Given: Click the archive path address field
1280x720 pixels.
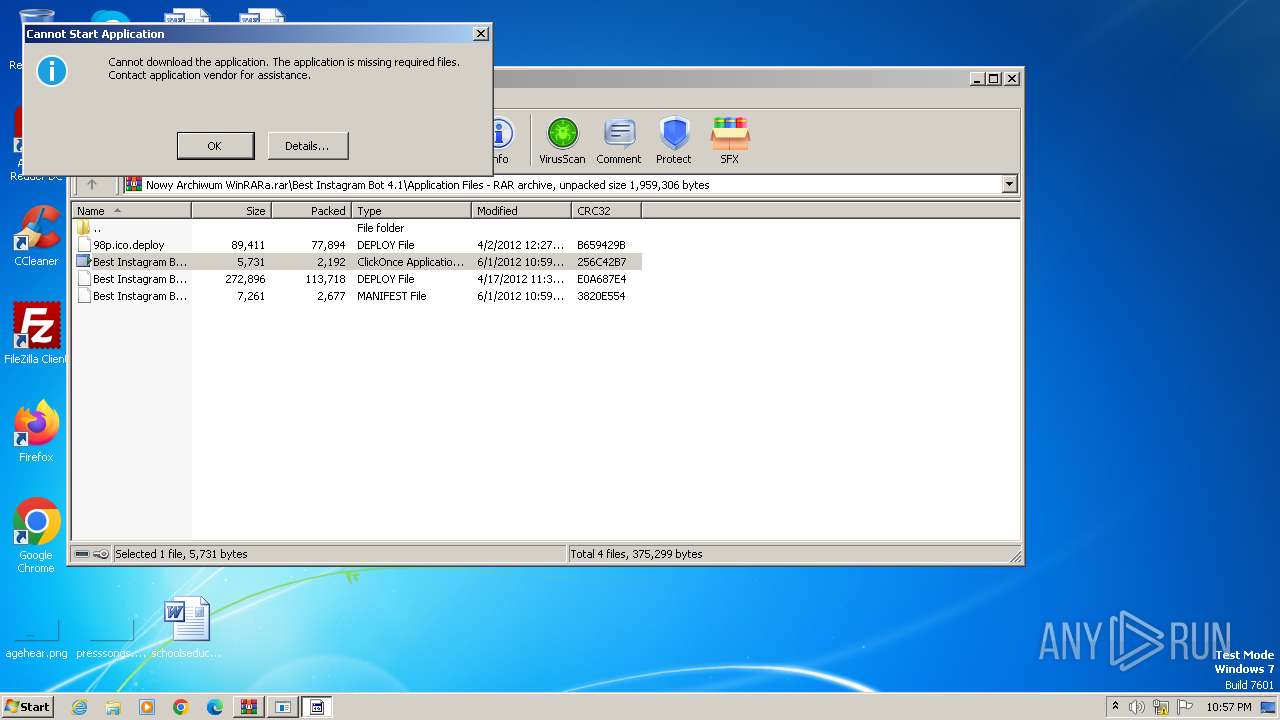Looking at the screenshot, I should (x=570, y=184).
